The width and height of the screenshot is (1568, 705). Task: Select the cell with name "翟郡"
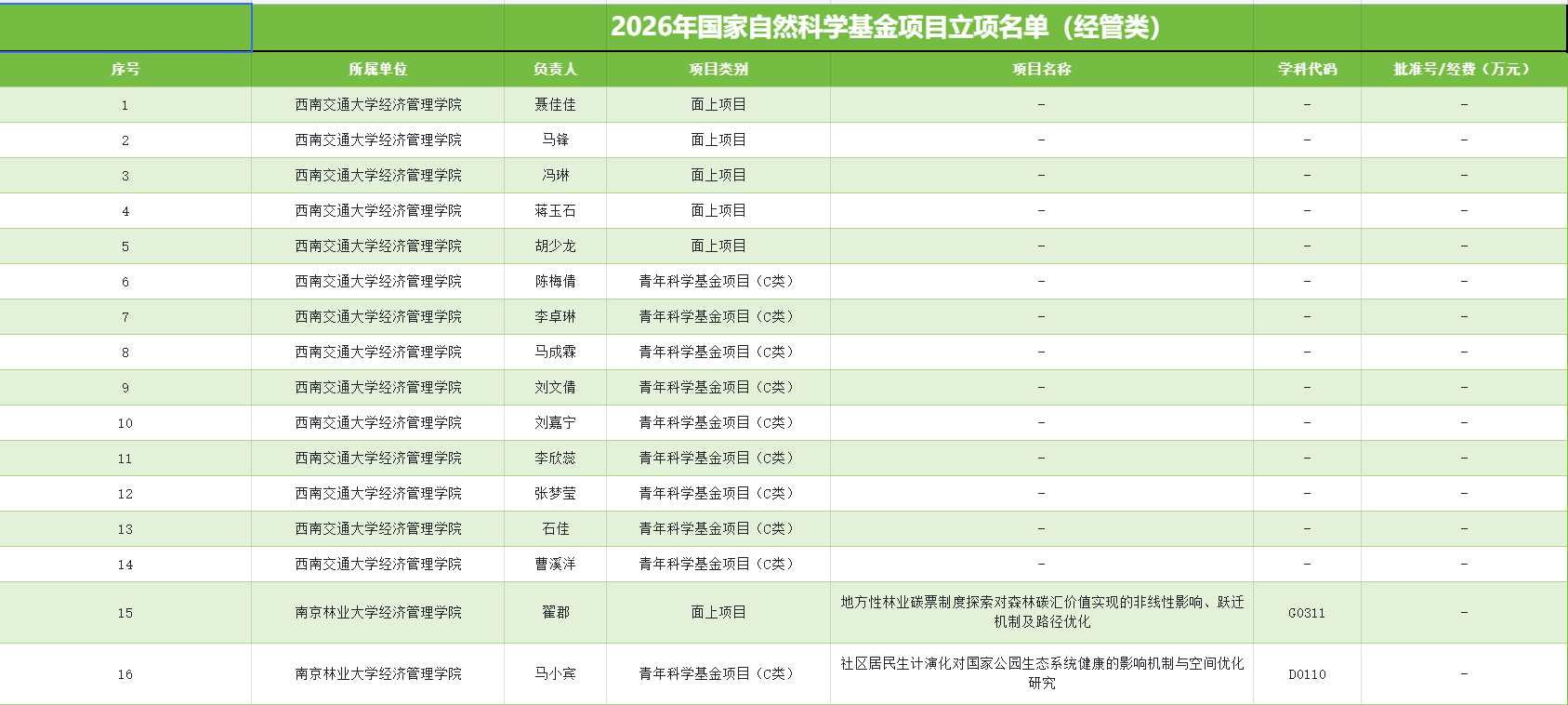pyautogui.click(x=555, y=612)
